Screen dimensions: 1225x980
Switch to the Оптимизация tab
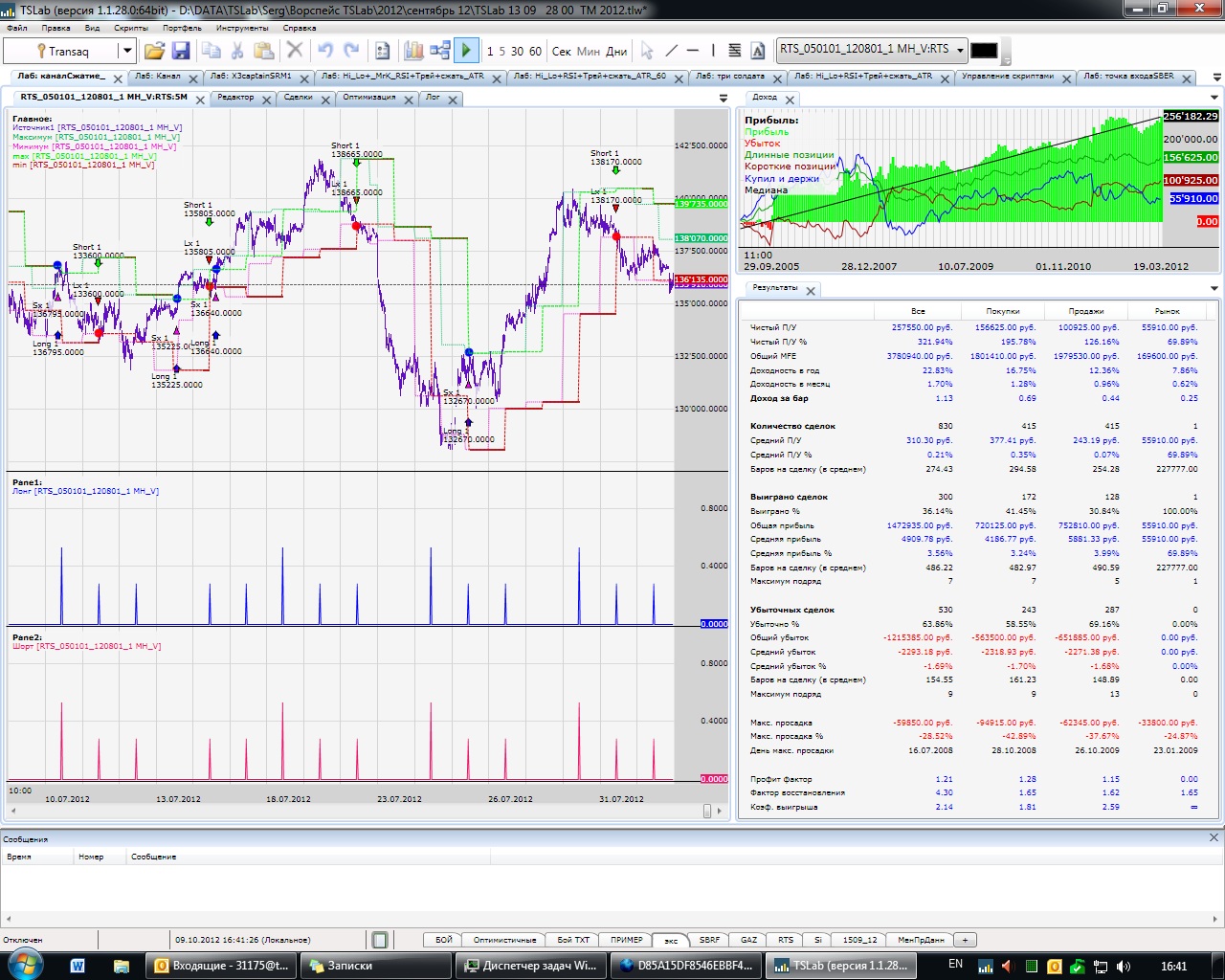(369, 98)
